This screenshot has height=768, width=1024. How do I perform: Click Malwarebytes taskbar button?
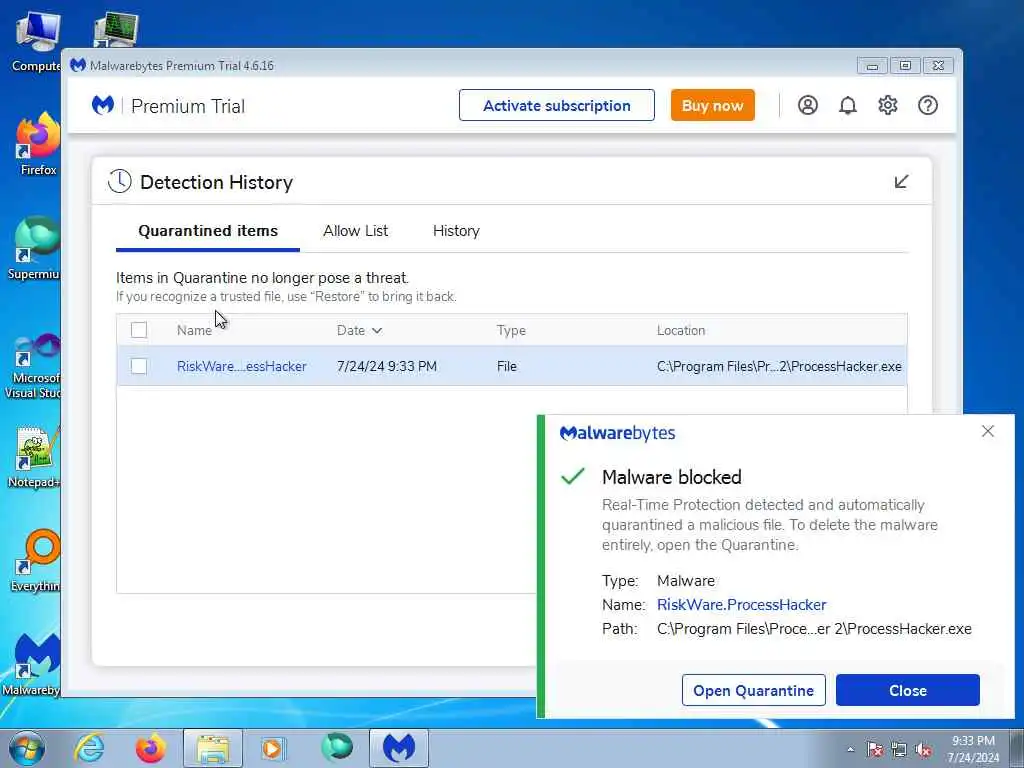click(399, 748)
